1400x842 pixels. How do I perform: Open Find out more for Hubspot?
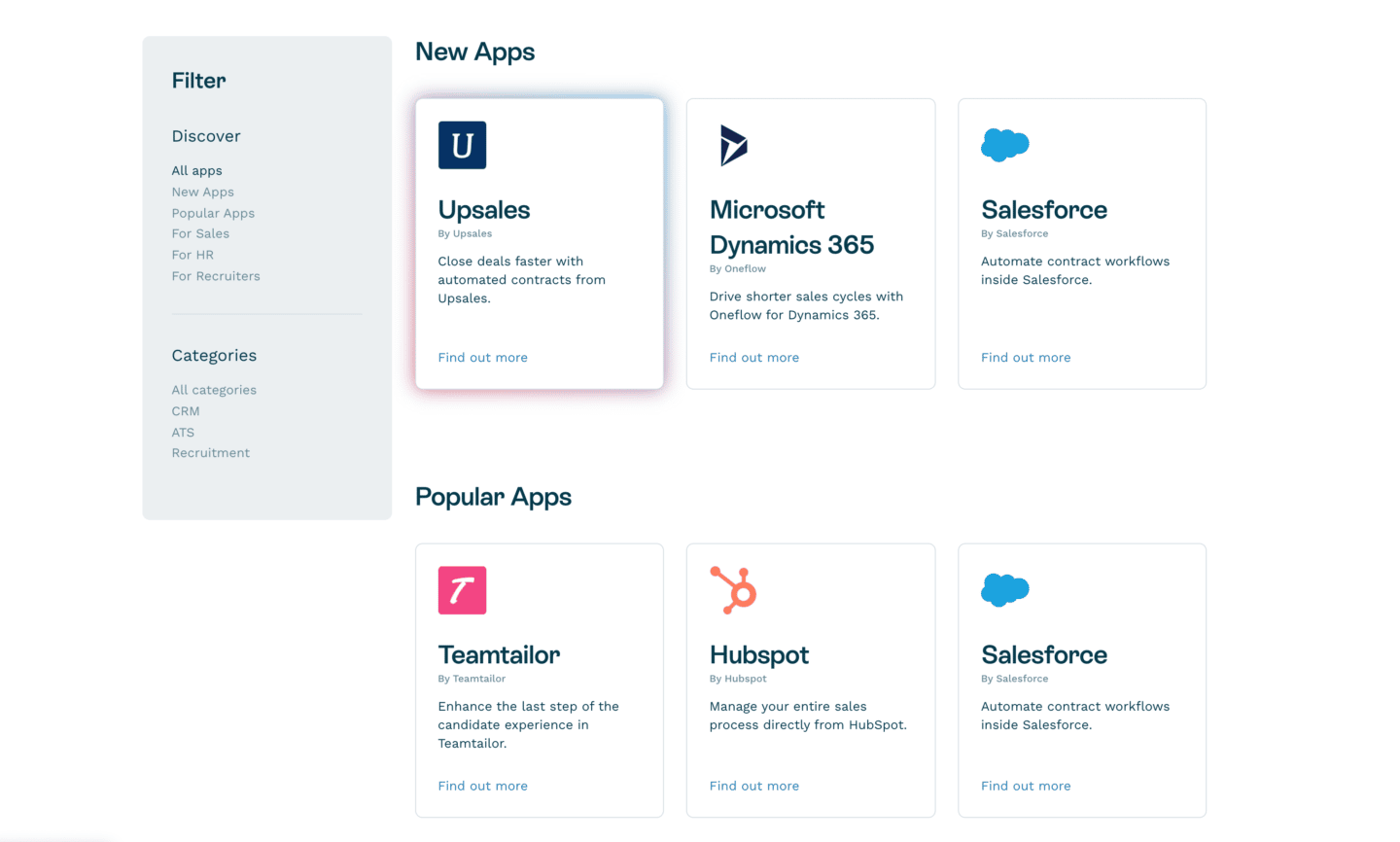753,786
